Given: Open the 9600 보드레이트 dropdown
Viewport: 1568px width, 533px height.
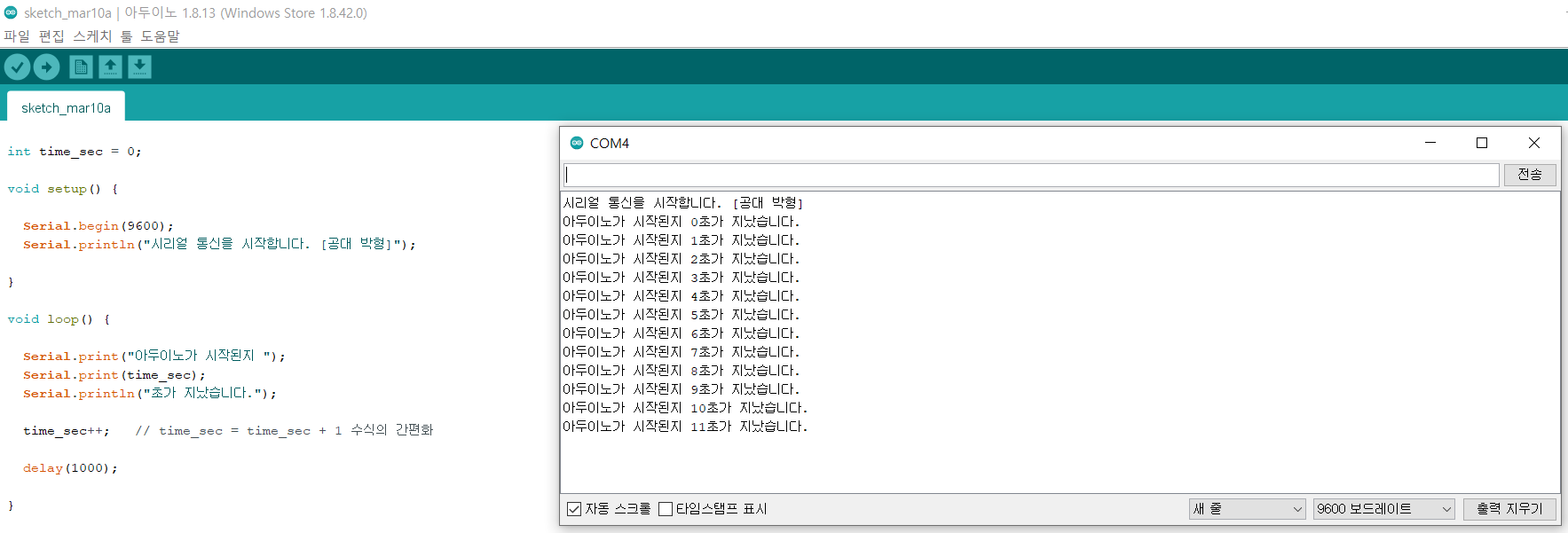Looking at the screenshot, I should pyautogui.click(x=1383, y=509).
